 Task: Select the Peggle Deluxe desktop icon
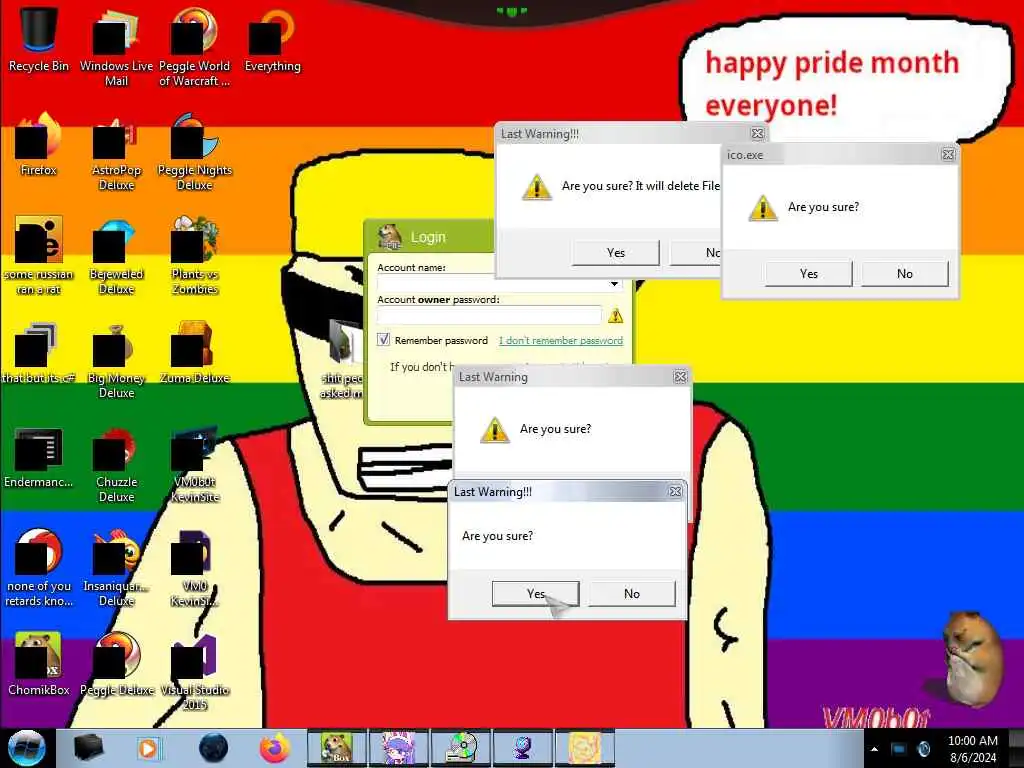point(116,663)
